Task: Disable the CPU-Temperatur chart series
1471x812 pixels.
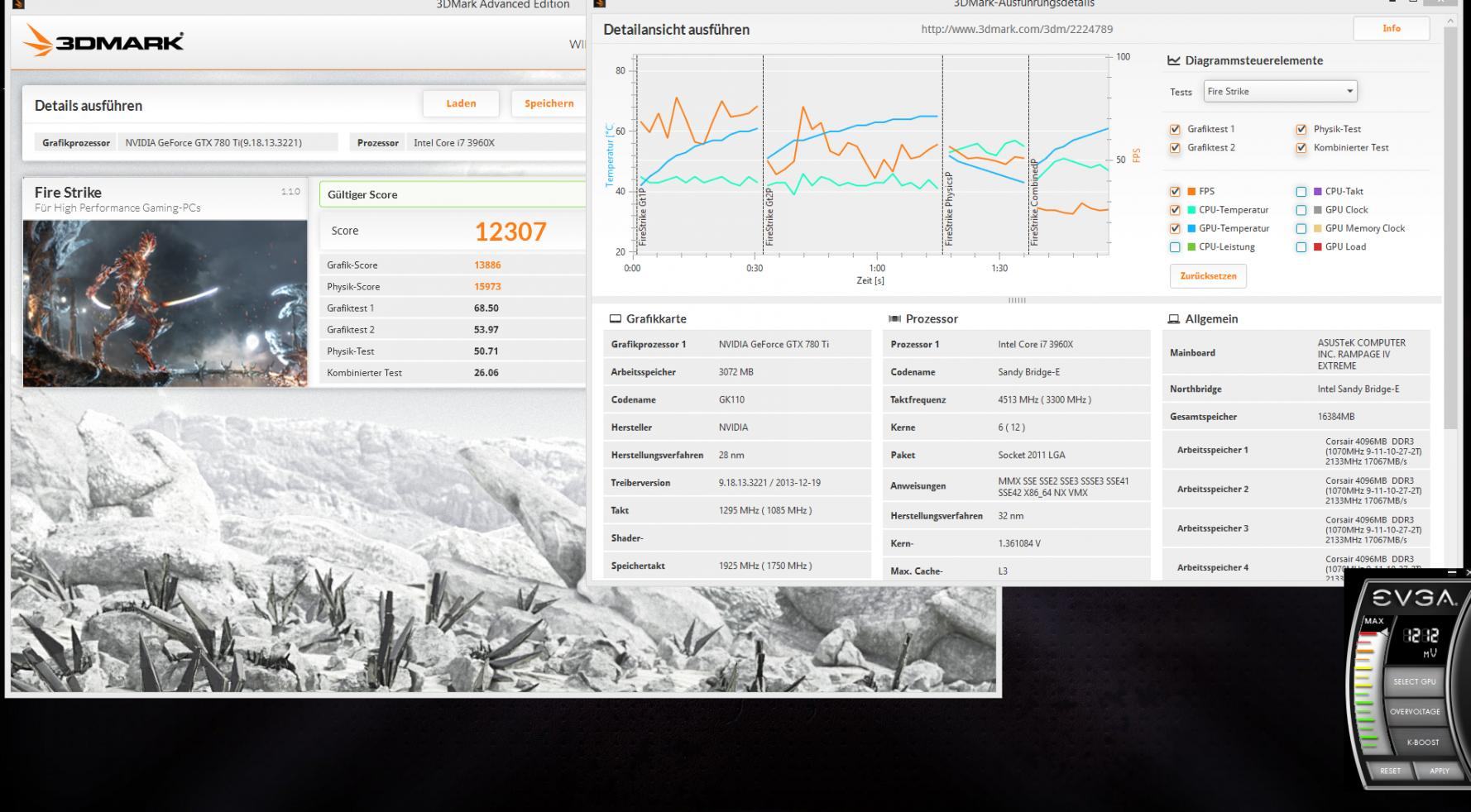Action: pos(1175,210)
